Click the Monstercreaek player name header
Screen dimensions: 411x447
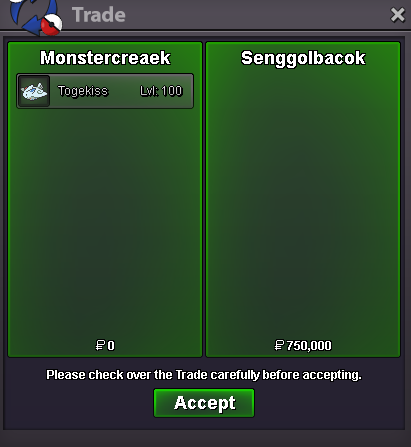[105, 58]
